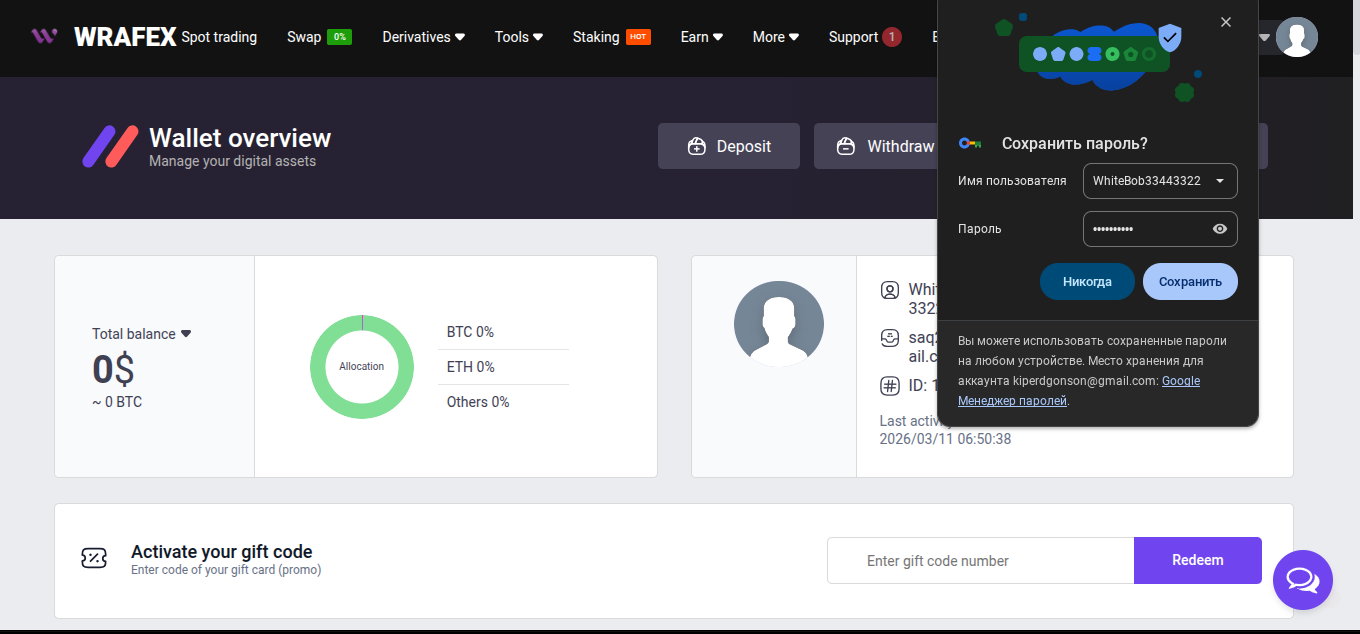
Task: Click the user avatar in header
Action: 1296,37
